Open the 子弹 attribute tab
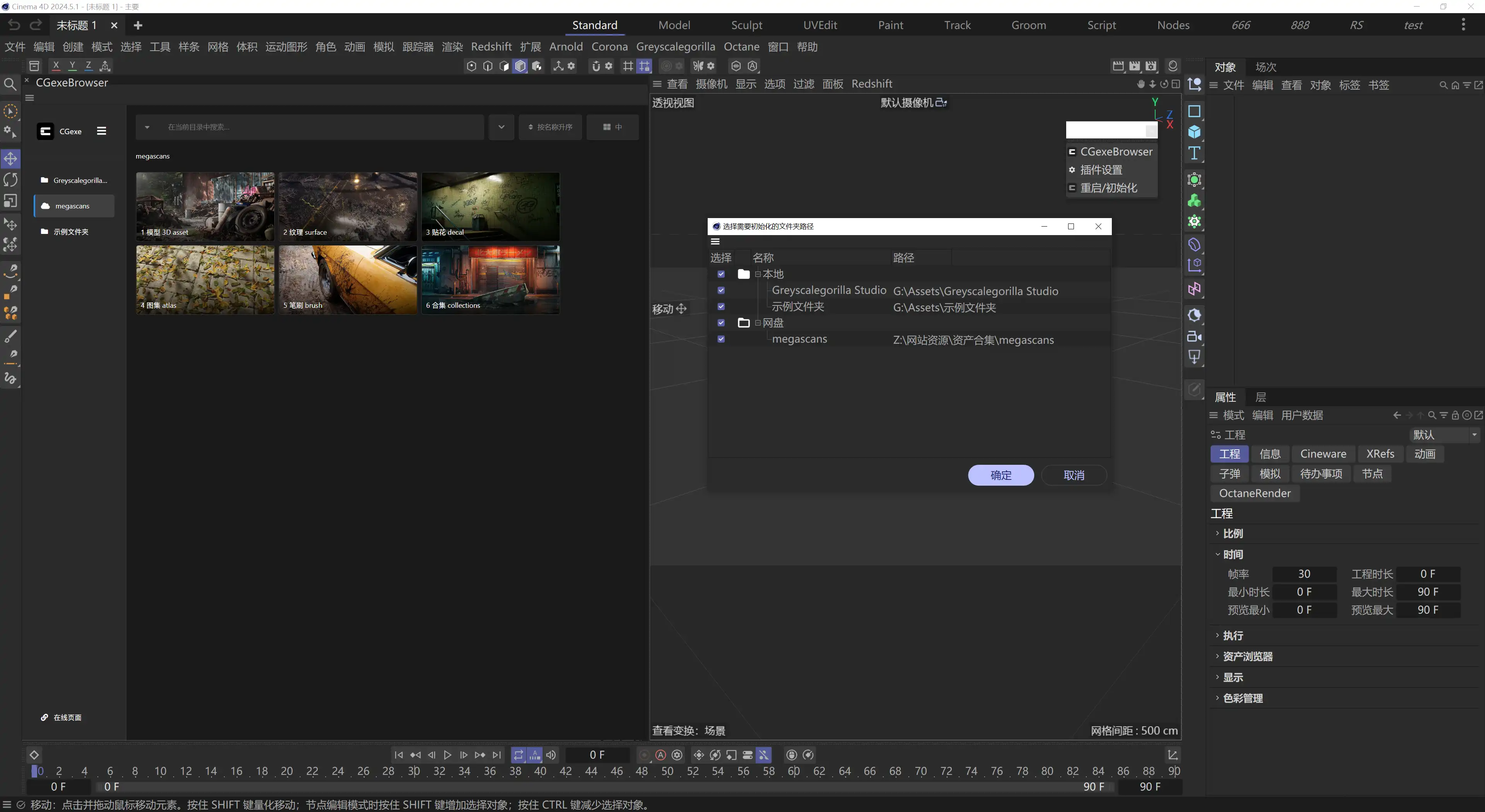Screen dimensions: 1485x812 (1229, 474)
